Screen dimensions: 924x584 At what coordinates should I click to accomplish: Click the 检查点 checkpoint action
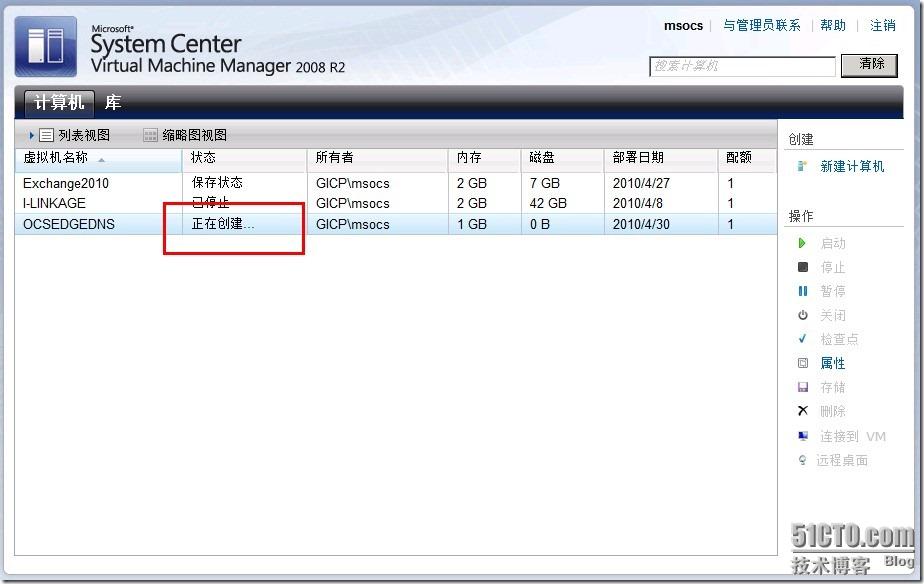pyautogui.click(x=839, y=339)
